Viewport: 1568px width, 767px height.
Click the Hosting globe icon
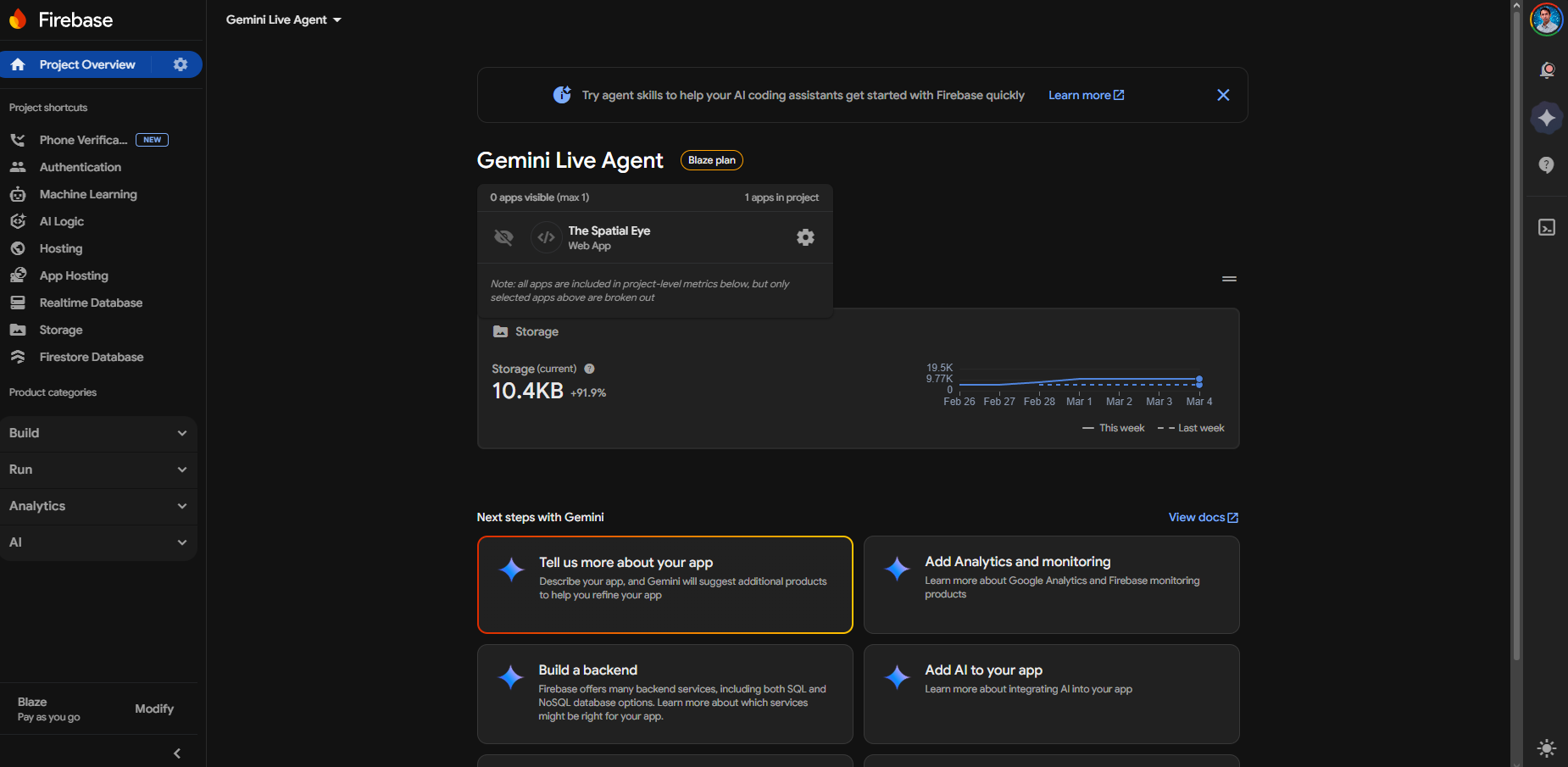tap(18, 248)
